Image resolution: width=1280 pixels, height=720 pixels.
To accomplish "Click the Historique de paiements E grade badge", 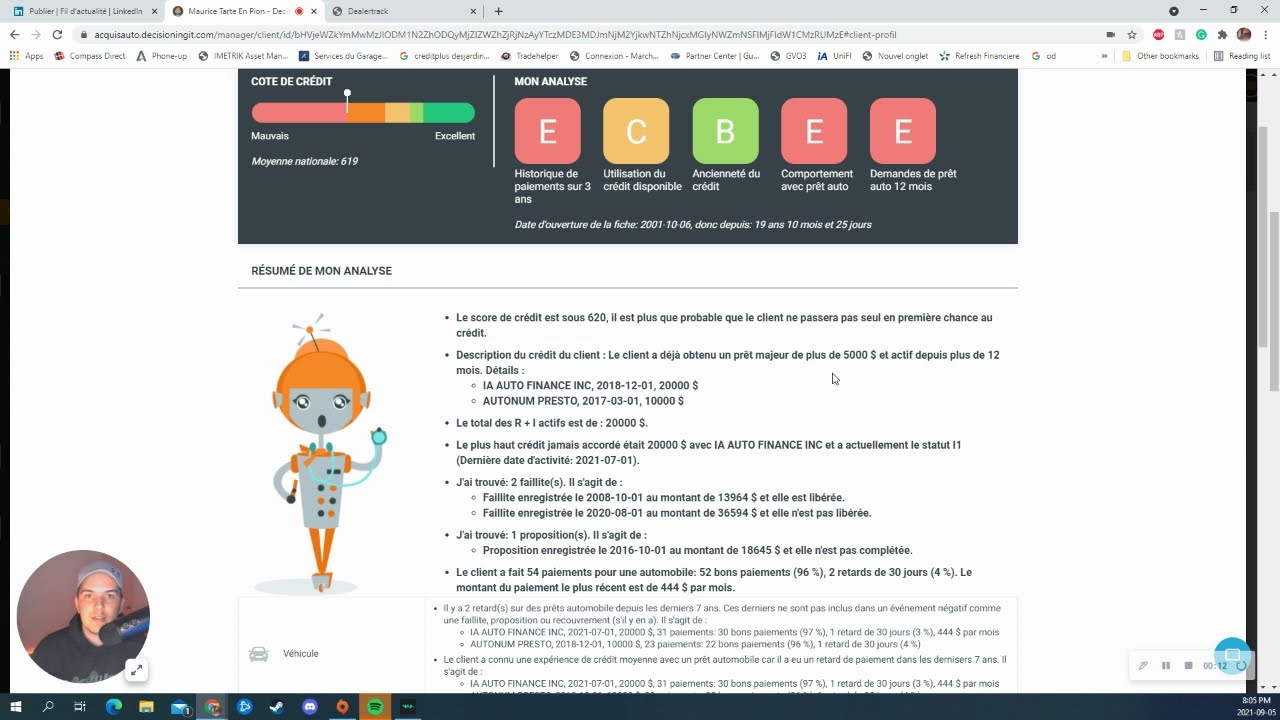I will point(547,131).
